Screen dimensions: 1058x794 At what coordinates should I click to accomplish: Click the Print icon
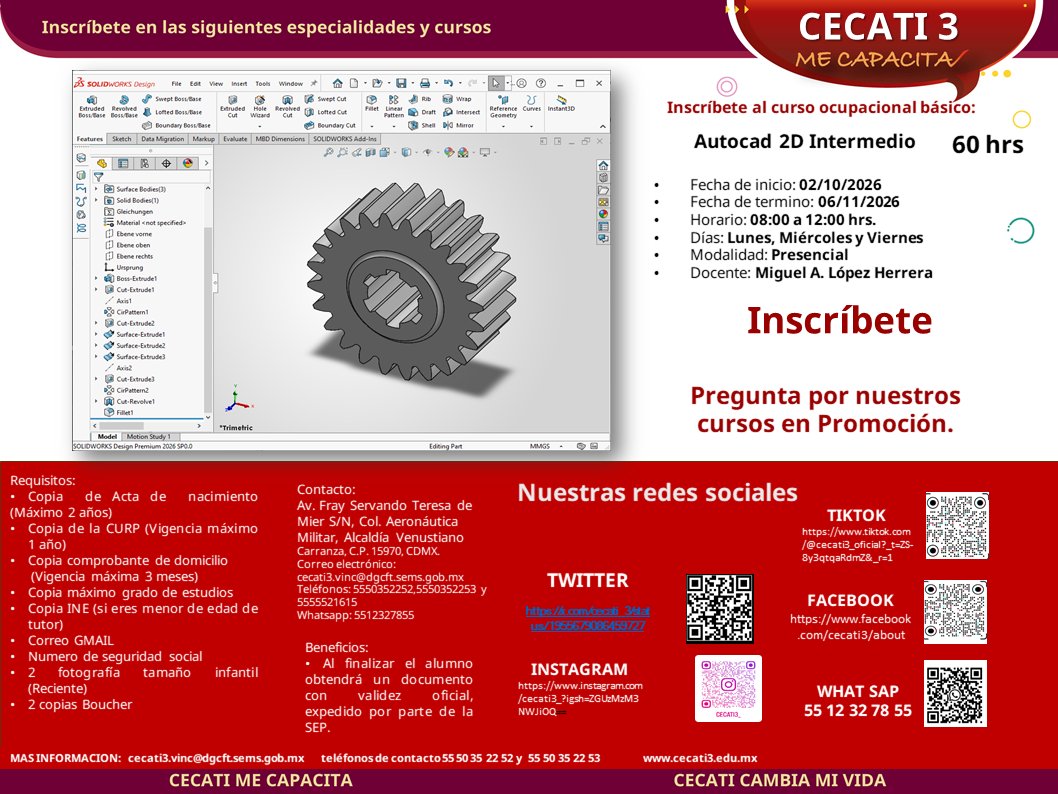click(x=424, y=83)
